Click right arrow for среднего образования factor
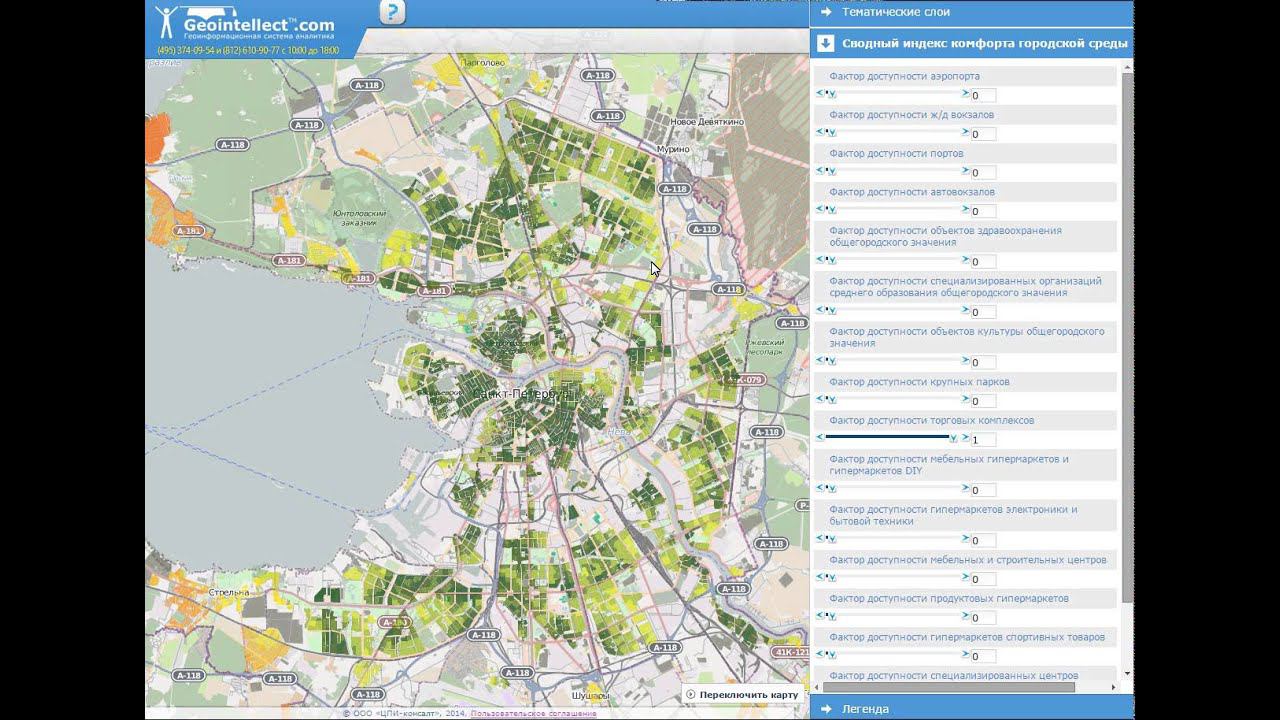Screen dimensions: 1280x720 pyautogui.click(x=965, y=310)
